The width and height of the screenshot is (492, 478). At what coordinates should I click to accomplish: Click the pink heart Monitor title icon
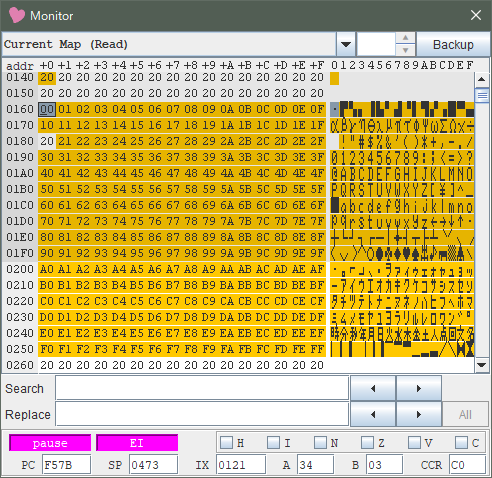[x=17, y=15]
